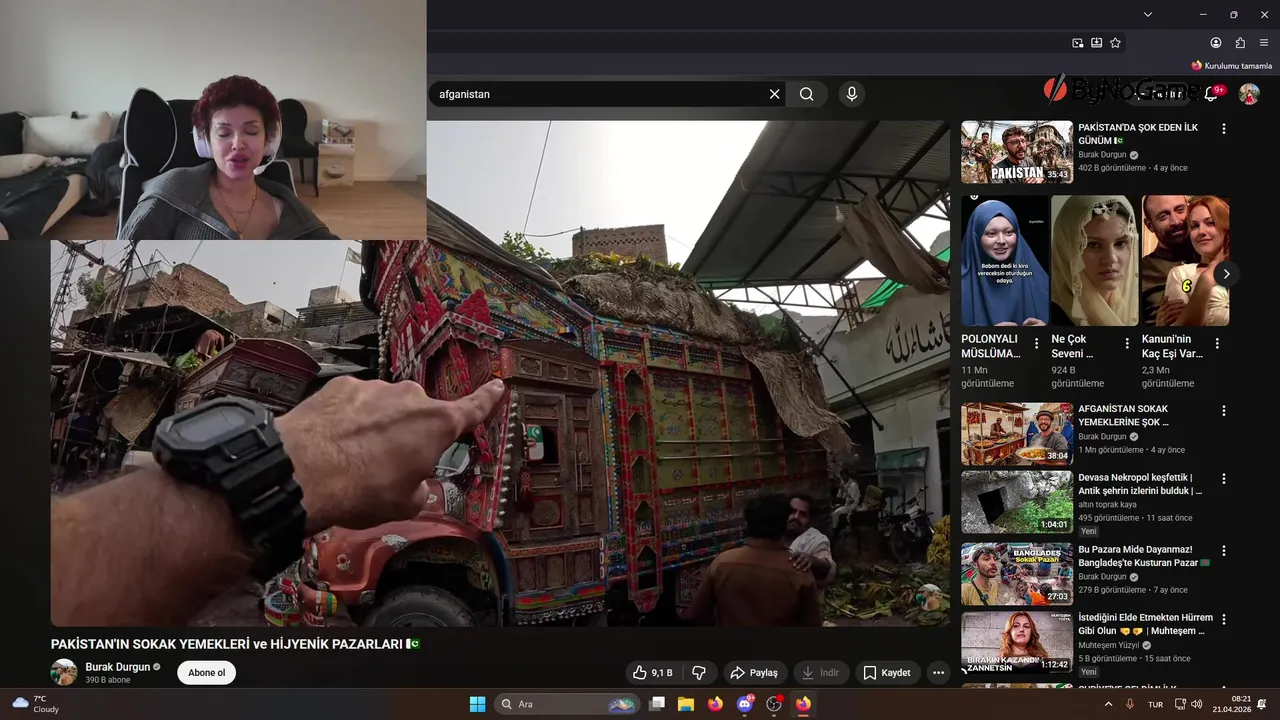Open options for 'Devasa Nekropol keşfettik' video
Image resolution: width=1280 pixels, height=720 pixels.
click(x=1223, y=479)
